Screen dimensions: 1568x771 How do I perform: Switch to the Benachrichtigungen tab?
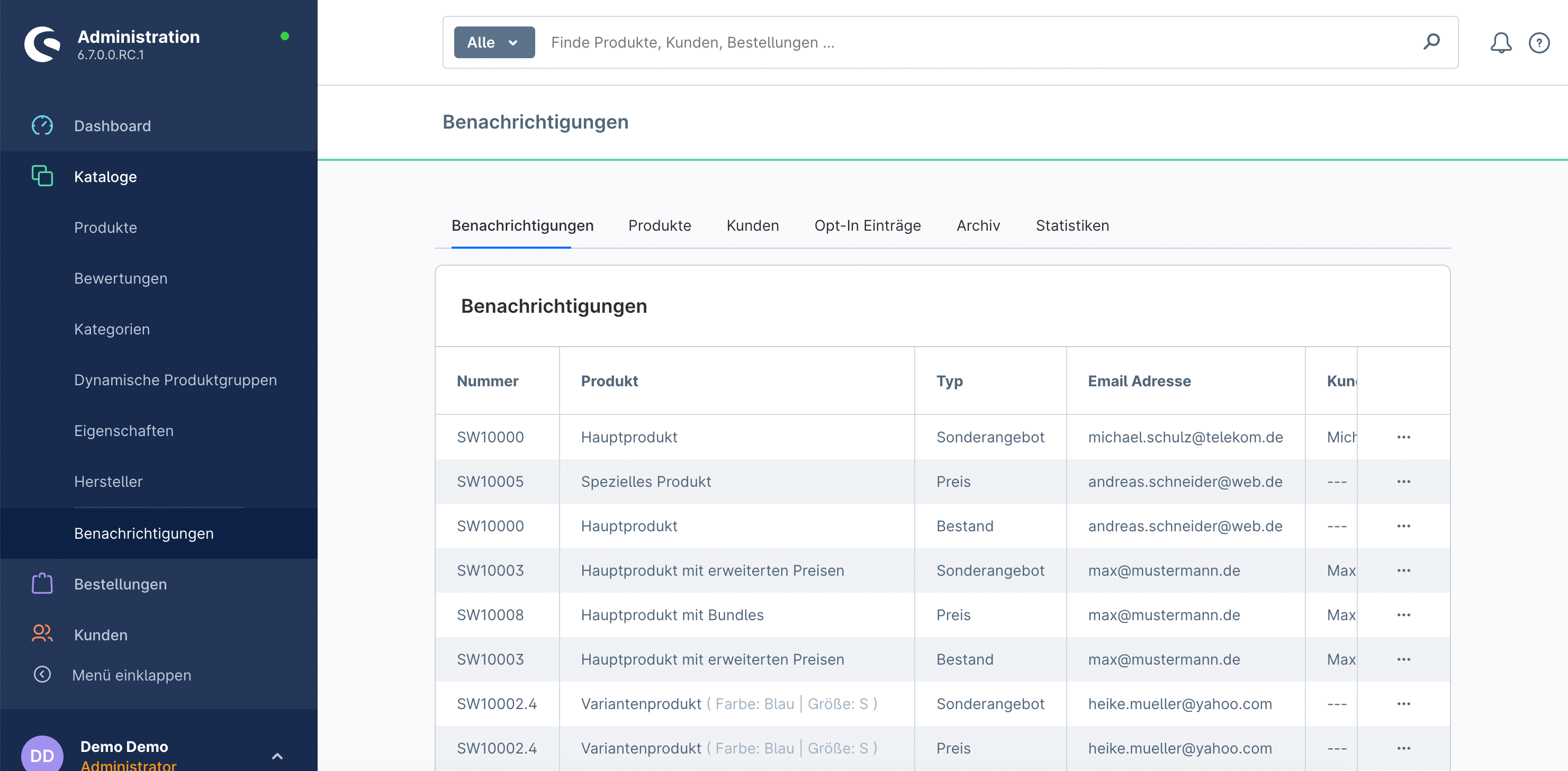[522, 225]
